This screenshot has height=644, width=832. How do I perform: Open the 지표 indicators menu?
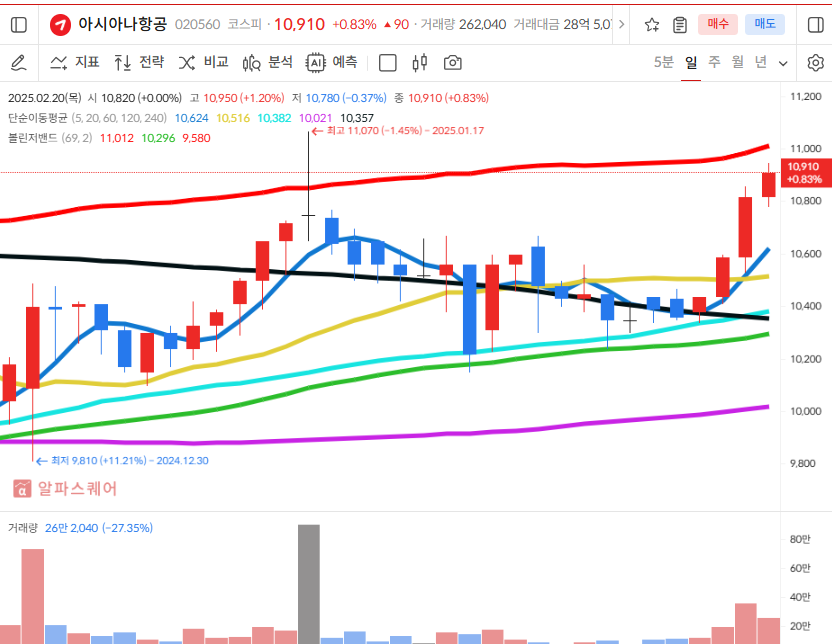pos(75,63)
